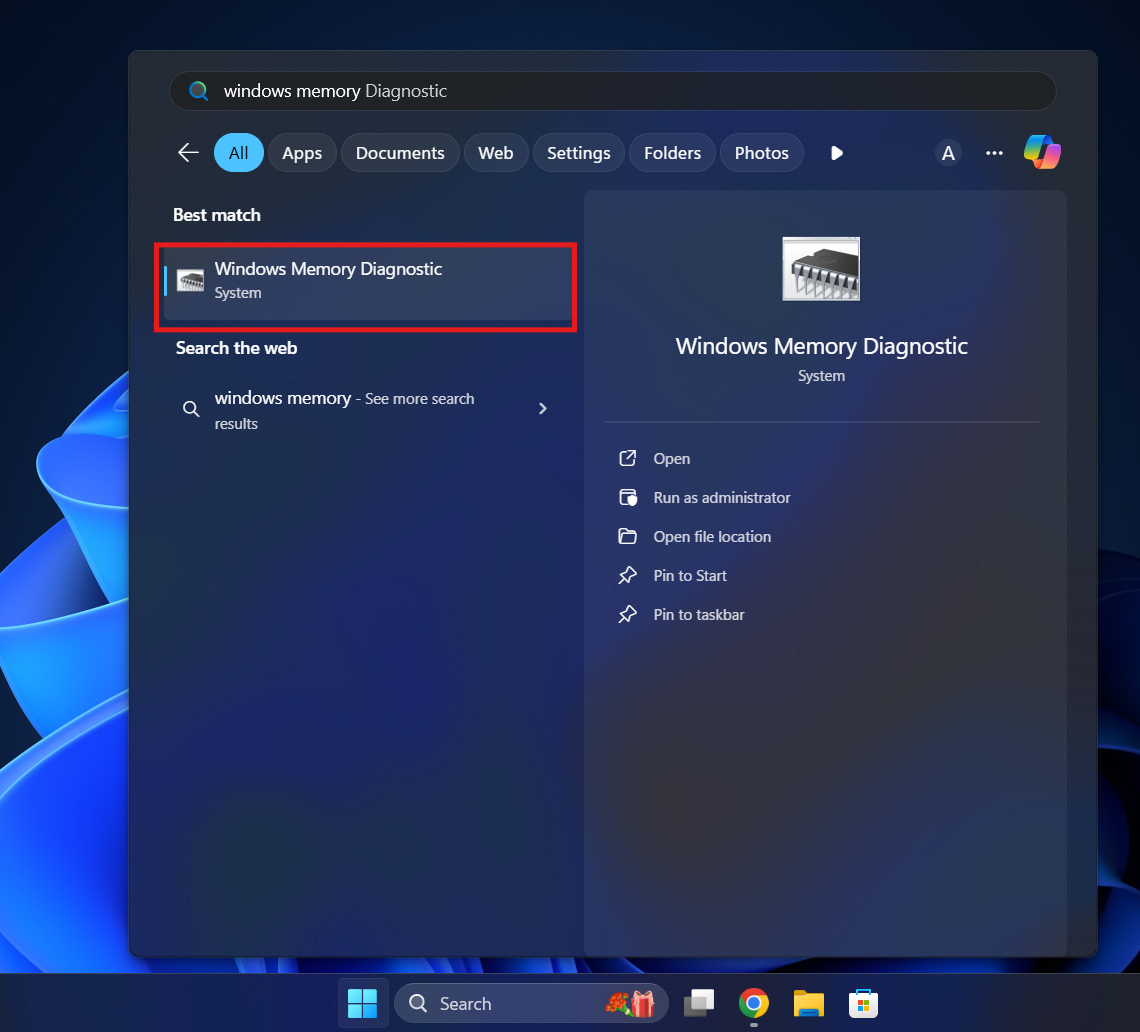The height and width of the screenshot is (1032, 1140).
Task: Click the account avatar icon labeled A
Action: (948, 152)
